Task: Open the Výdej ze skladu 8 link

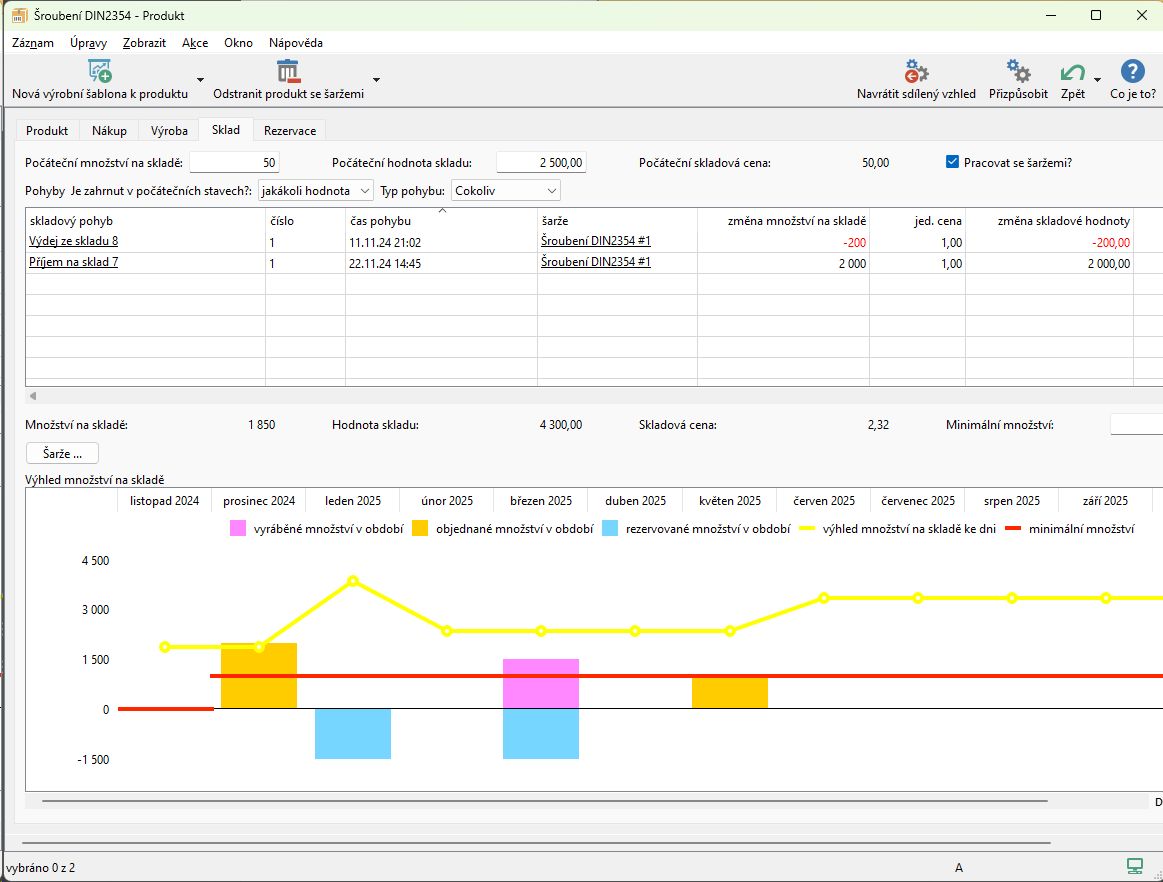Action: [x=73, y=241]
